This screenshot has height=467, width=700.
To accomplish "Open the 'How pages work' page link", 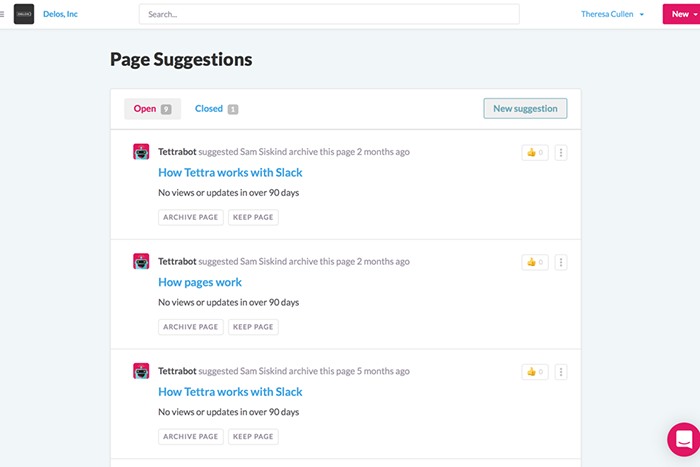I will pos(200,282).
